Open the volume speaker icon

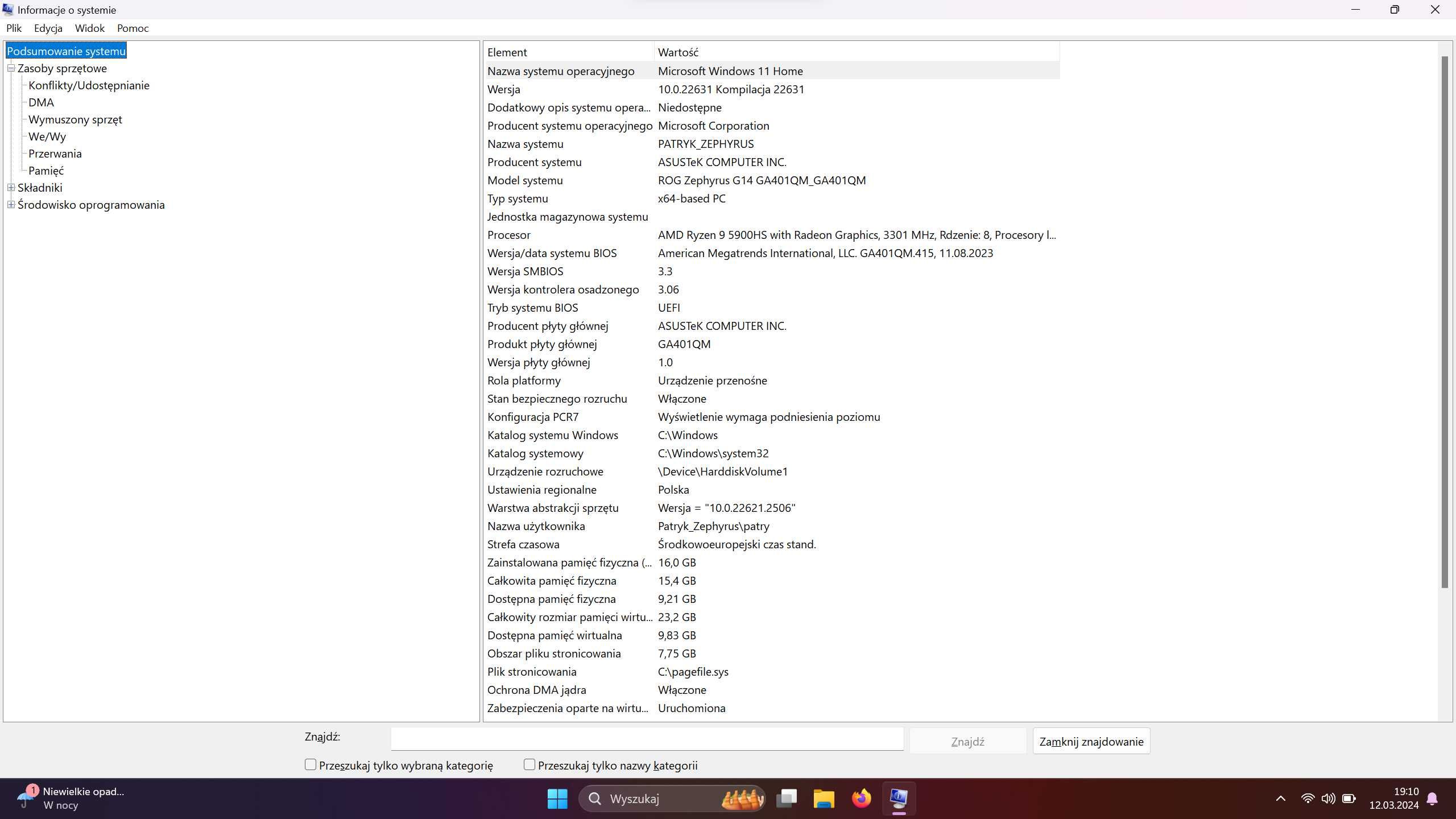pyautogui.click(x=1328, y=799)
